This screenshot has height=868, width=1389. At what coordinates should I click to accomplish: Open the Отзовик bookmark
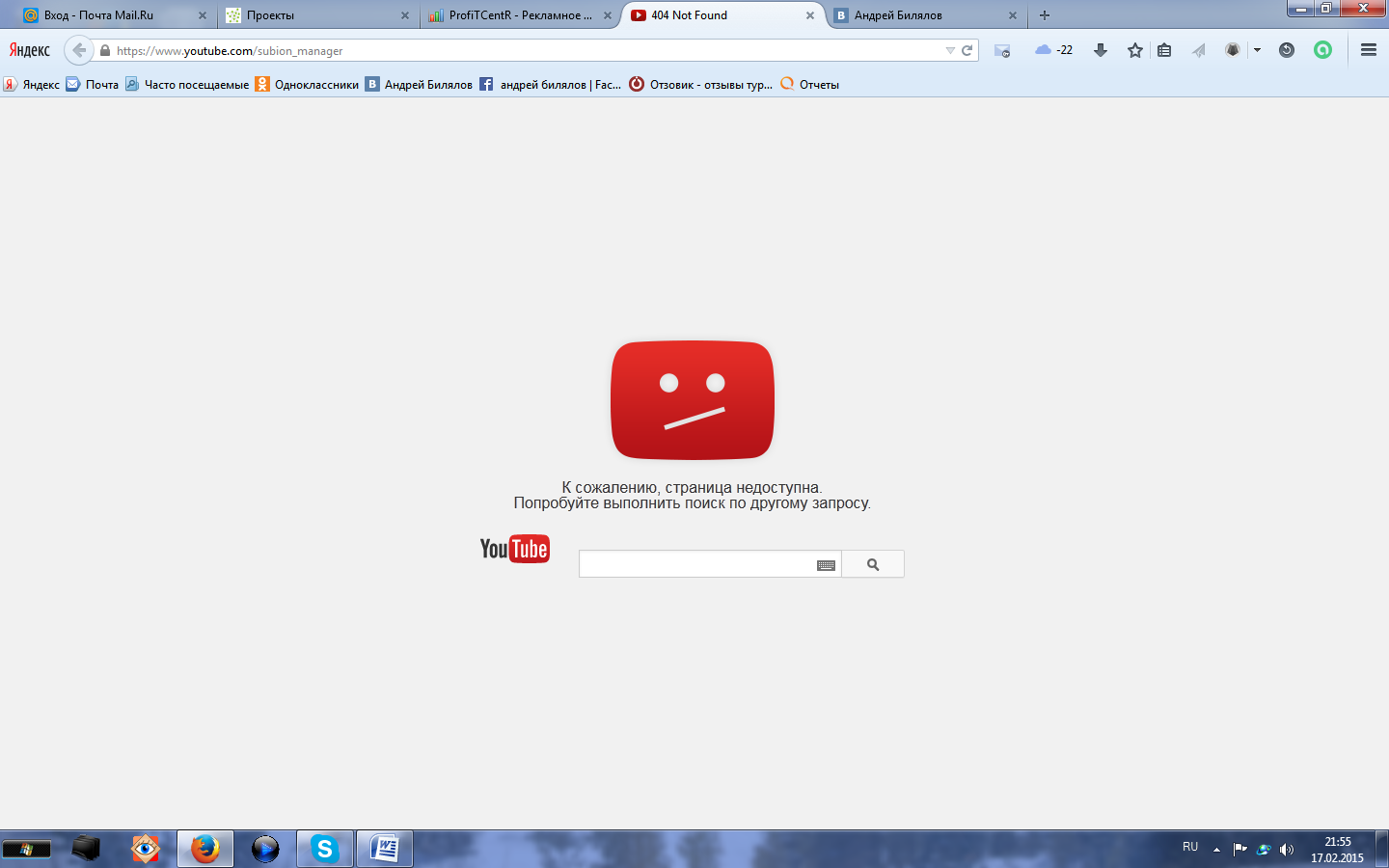(x=701, y=85)
